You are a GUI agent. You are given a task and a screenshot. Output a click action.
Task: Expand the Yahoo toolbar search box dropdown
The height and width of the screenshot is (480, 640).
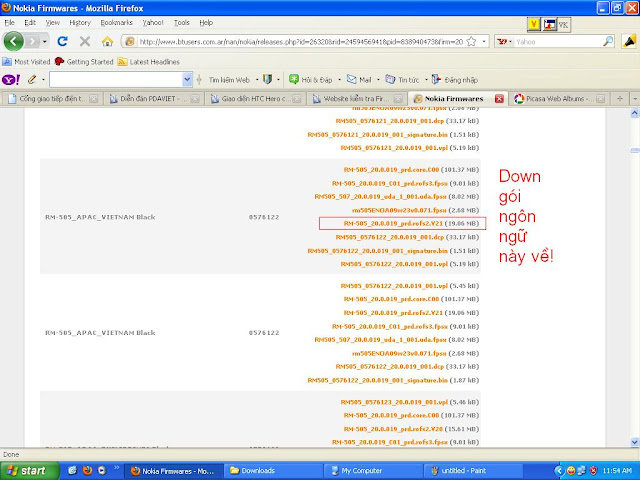pos(187,80)
